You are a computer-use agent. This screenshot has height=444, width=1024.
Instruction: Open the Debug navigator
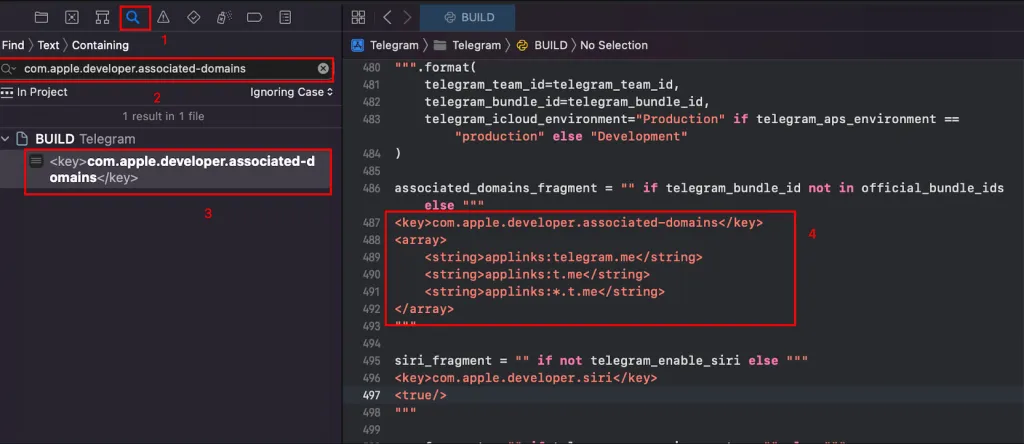coord(224,17)
